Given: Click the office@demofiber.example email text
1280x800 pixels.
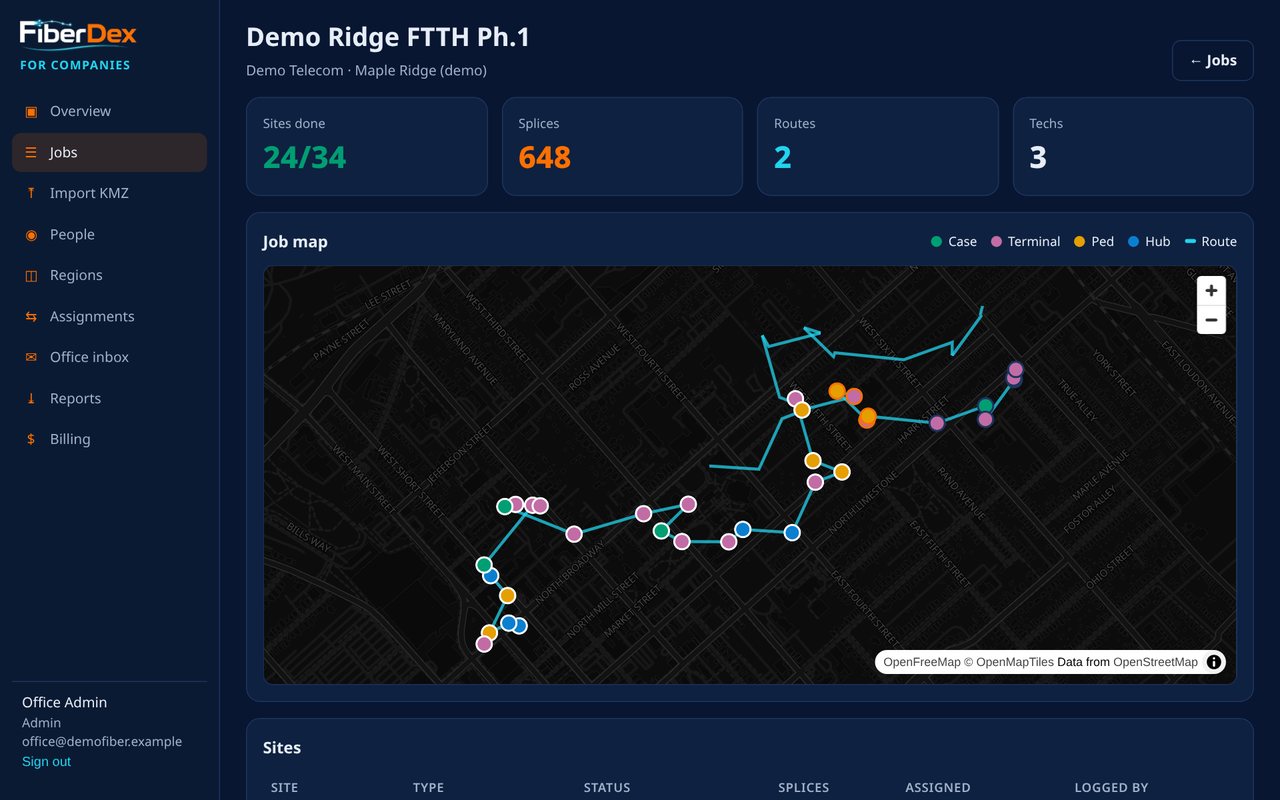Looking at the screenshot, I should point(102,742).
